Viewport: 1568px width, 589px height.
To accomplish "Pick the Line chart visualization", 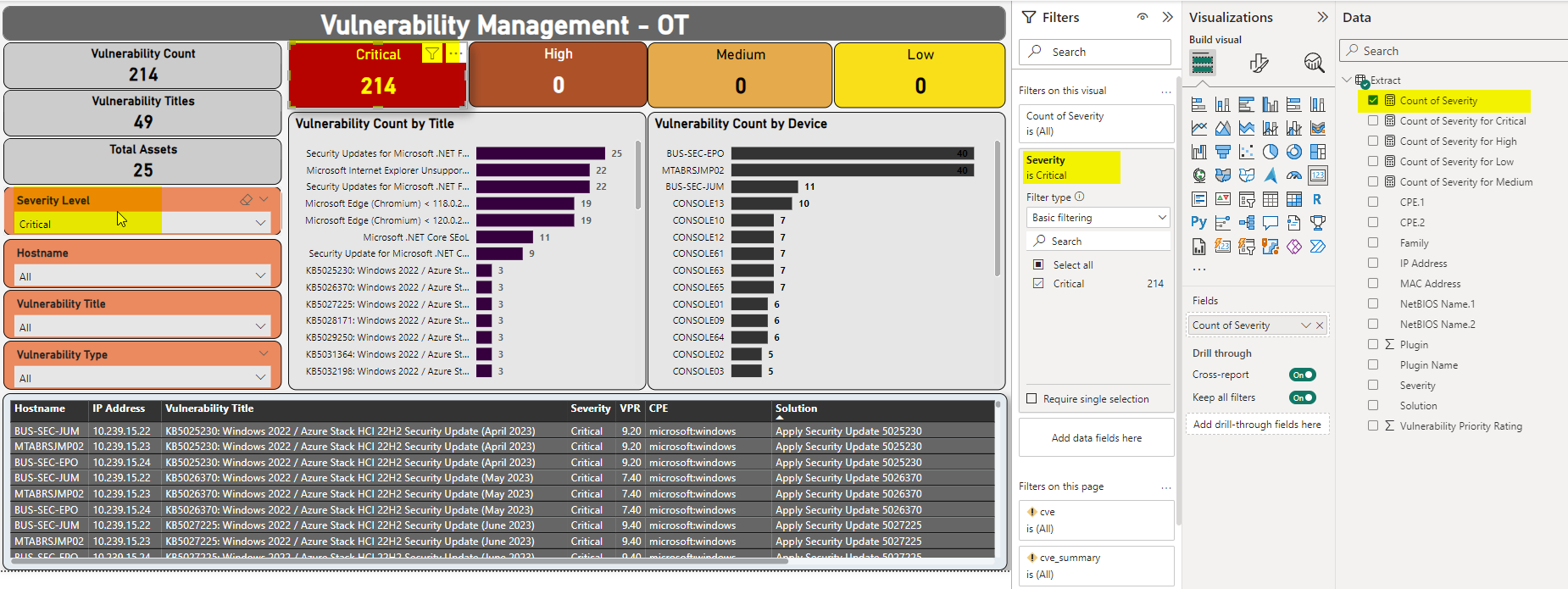I will 1198,128.
